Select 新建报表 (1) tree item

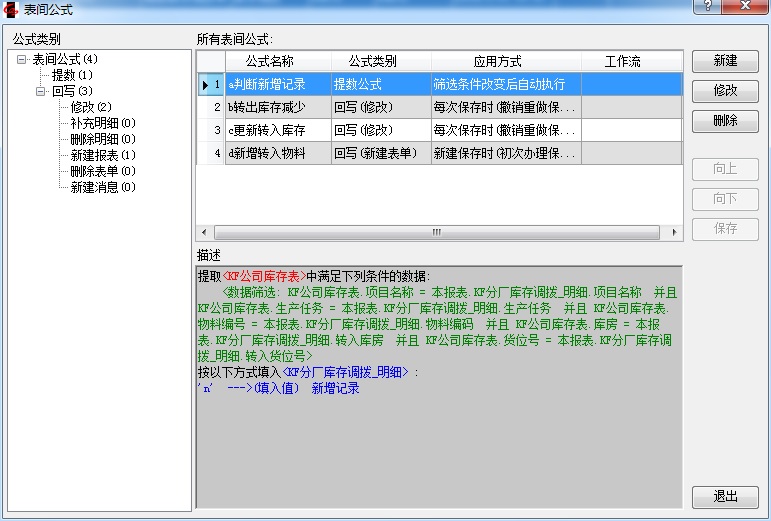click(102, 155)
